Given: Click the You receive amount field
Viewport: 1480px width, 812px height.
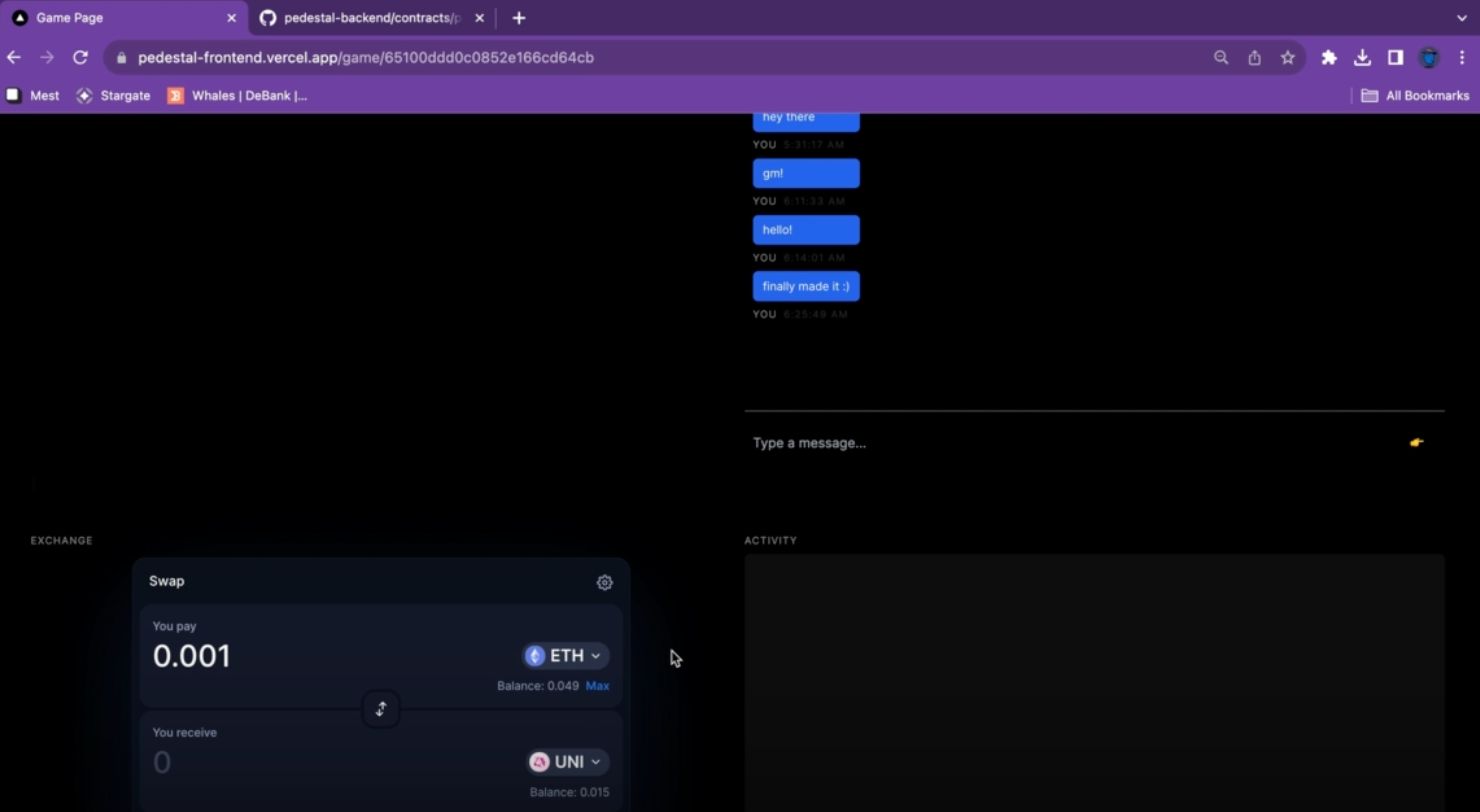Looking at the screenshot, I should 162,762.
